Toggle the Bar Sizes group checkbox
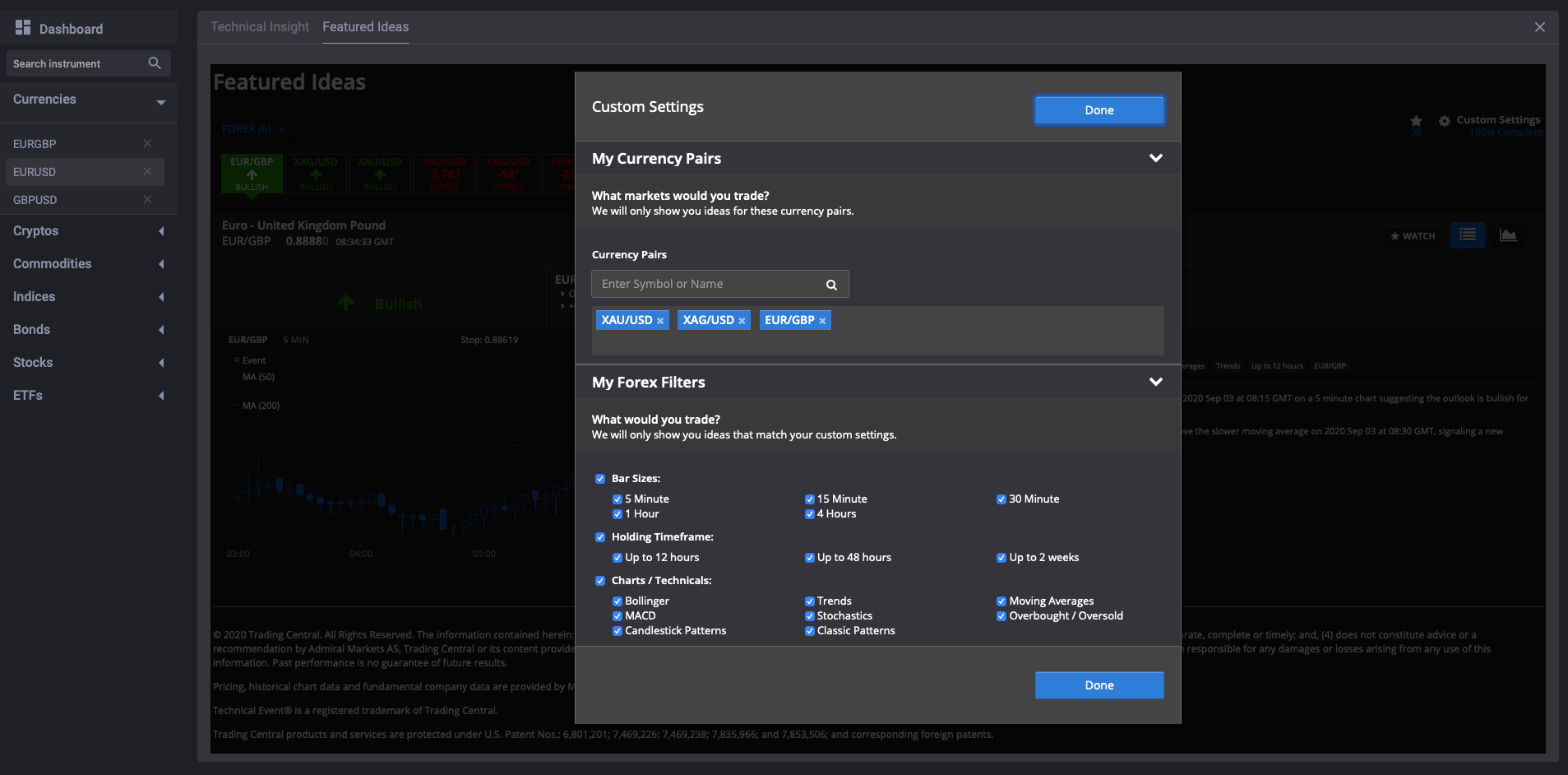 point(600,479)
